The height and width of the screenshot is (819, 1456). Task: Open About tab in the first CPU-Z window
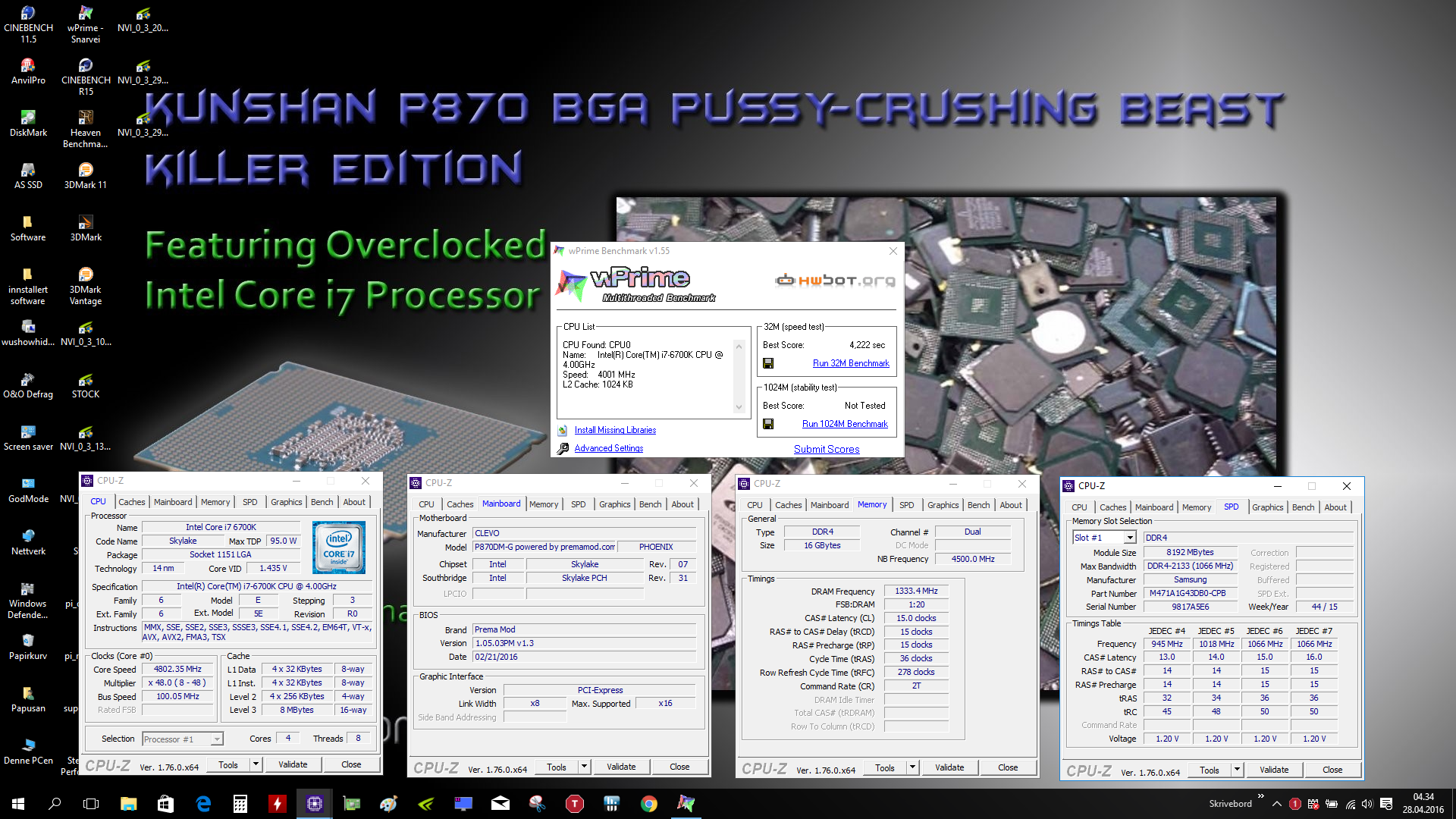click(x=354, y=502)
